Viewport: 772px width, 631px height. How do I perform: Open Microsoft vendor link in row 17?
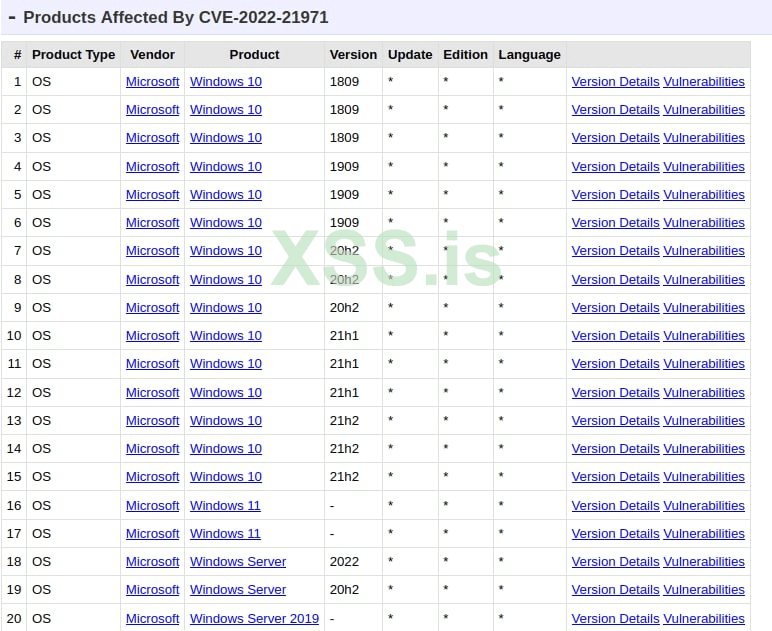[153, 534]
